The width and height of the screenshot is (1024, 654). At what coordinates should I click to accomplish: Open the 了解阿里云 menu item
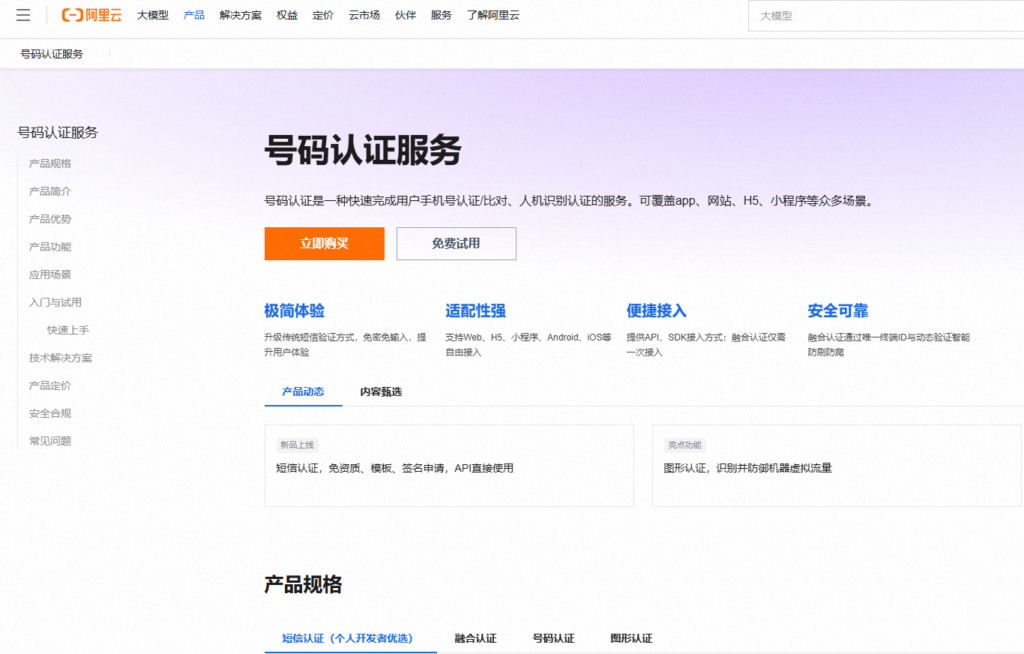point(492,15)
